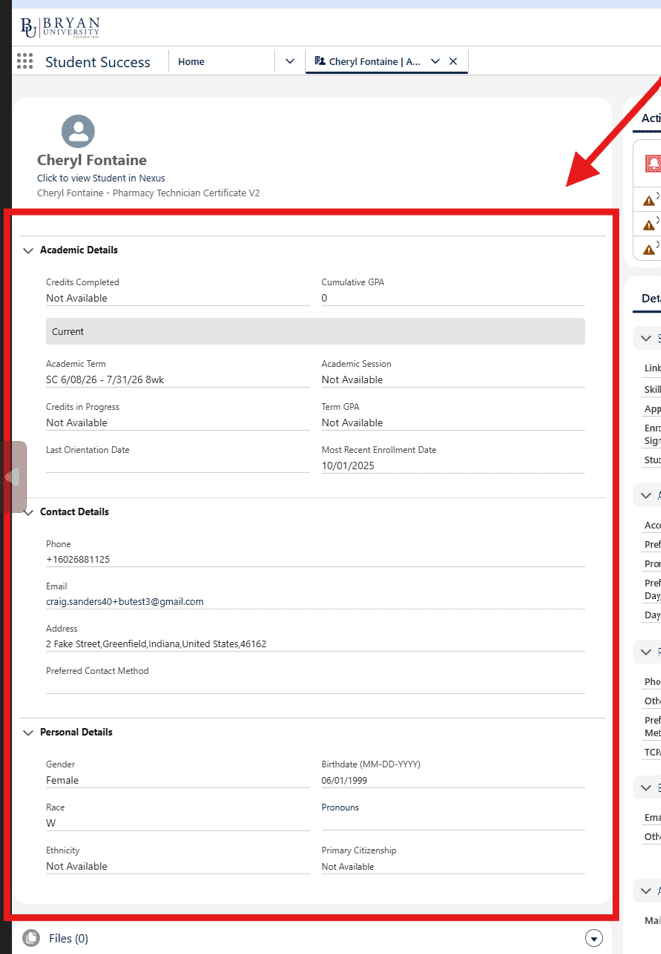Open the Files section dropdown menu button
The height and width of the screenshot is (954, 661).
click(593, 938)
